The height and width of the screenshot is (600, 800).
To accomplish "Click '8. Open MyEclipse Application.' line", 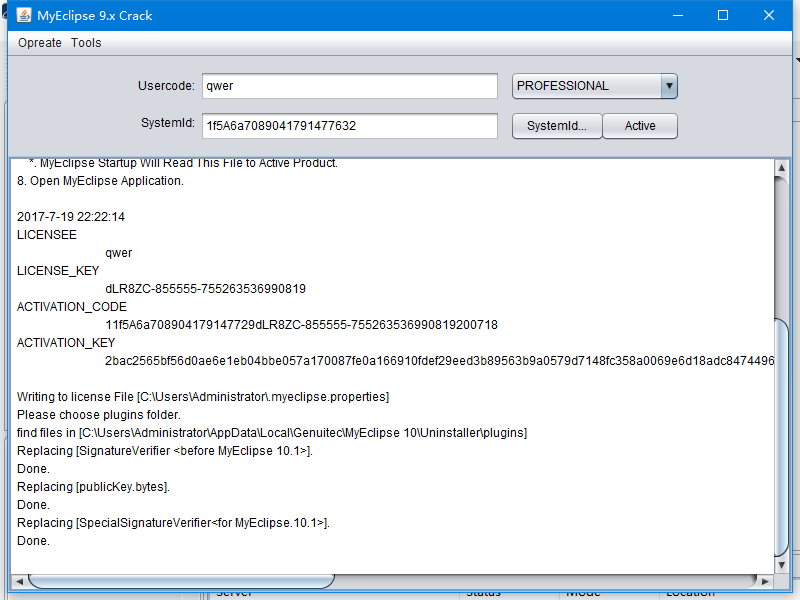I will click(100, 181).
